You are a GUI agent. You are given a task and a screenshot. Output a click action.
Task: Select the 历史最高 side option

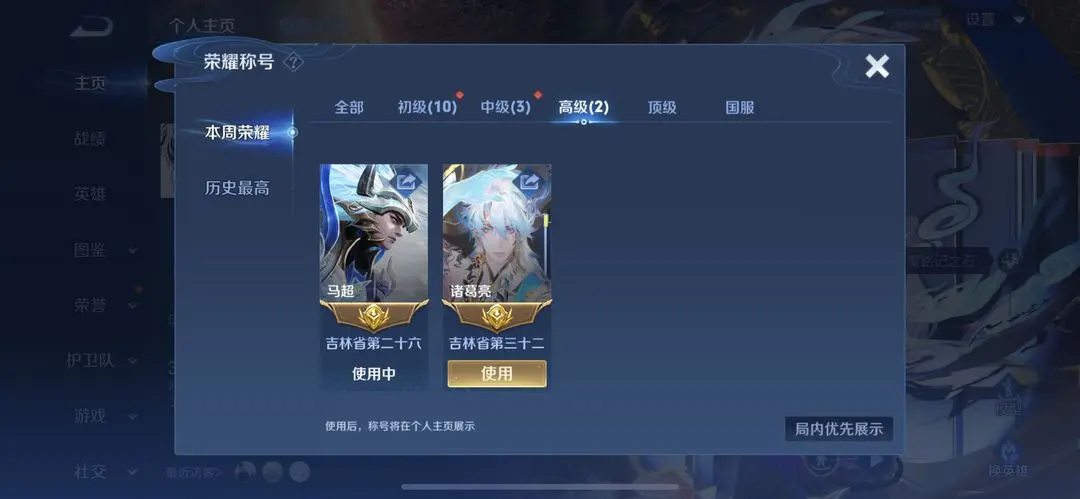pos(237,187)
